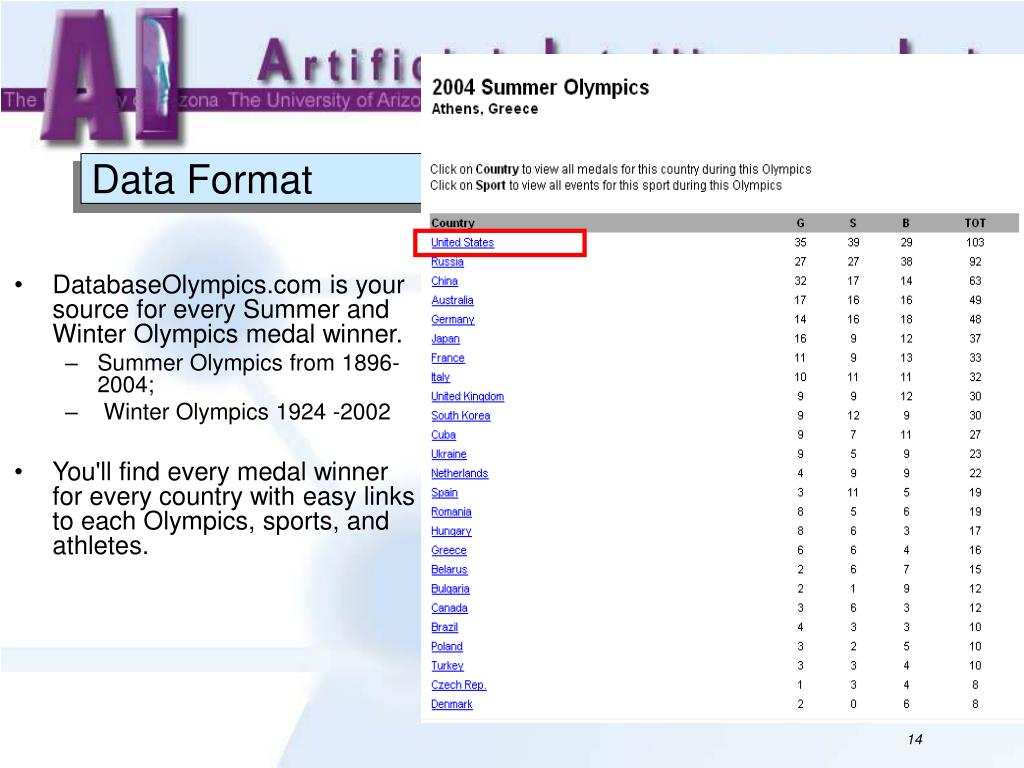Image resolution: width=1024 pixels, height=768 pixels.
Task: Click the "Winter Olympics 1924 -2002" sub-bullet
Action: coord(247,412)
